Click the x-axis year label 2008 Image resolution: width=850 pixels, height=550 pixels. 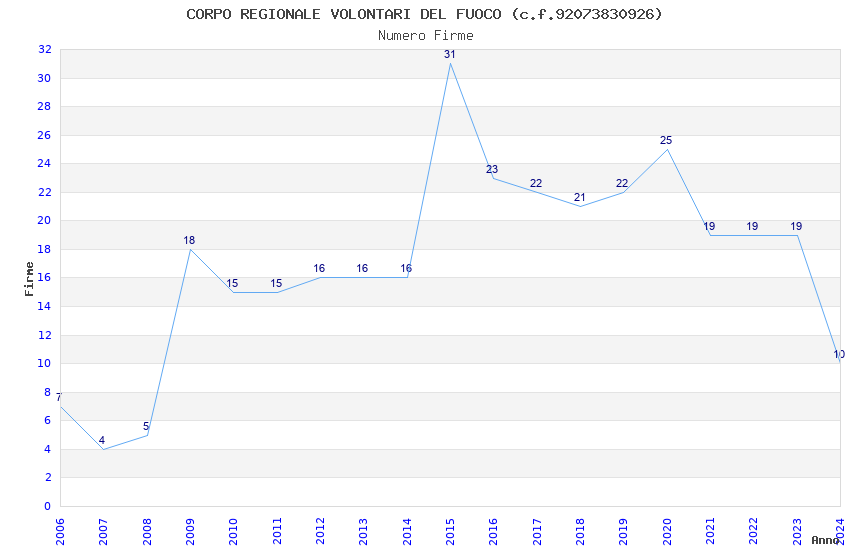tap(147, 532)
